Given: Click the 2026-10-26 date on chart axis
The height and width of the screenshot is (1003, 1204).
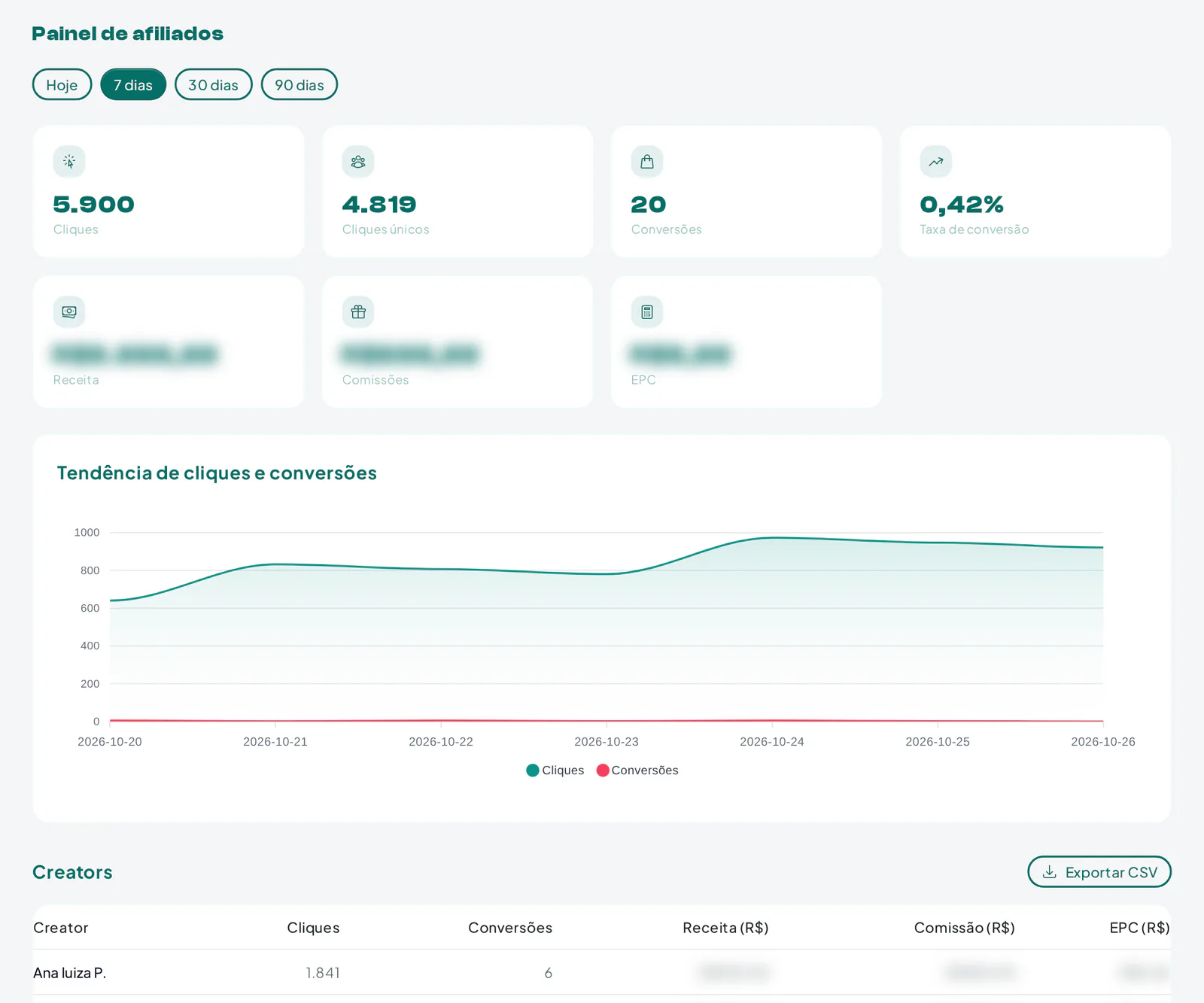Looking at the screenshot, I should [1103, 742].
